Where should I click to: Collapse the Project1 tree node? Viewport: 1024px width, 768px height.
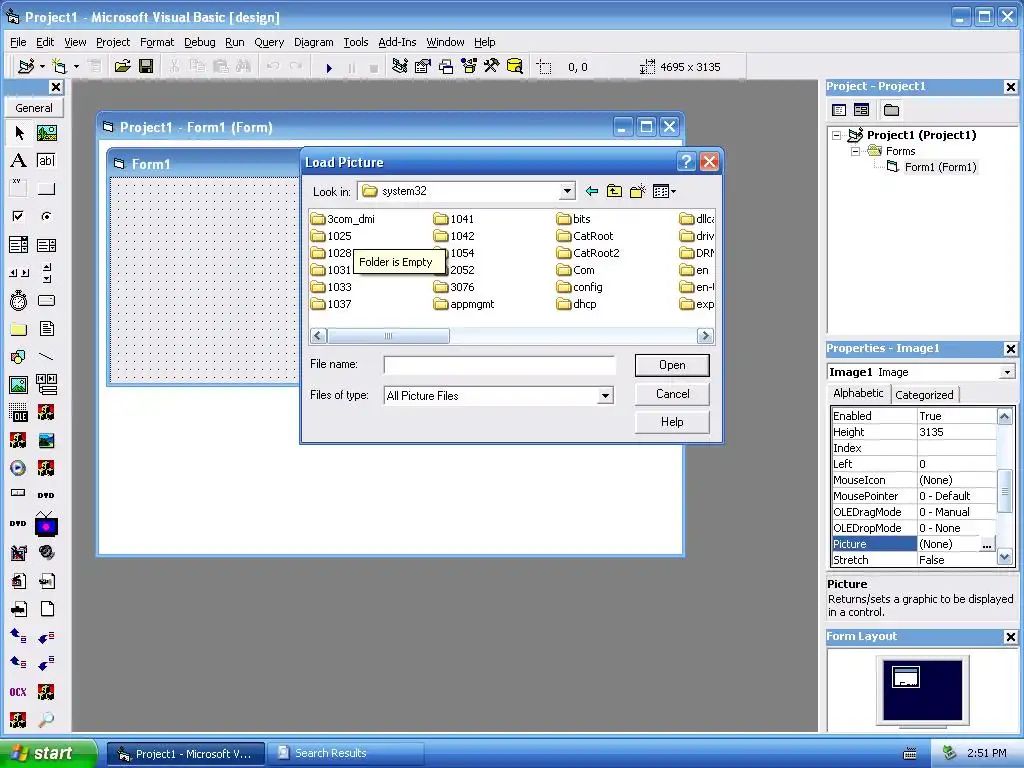[837, 135]
